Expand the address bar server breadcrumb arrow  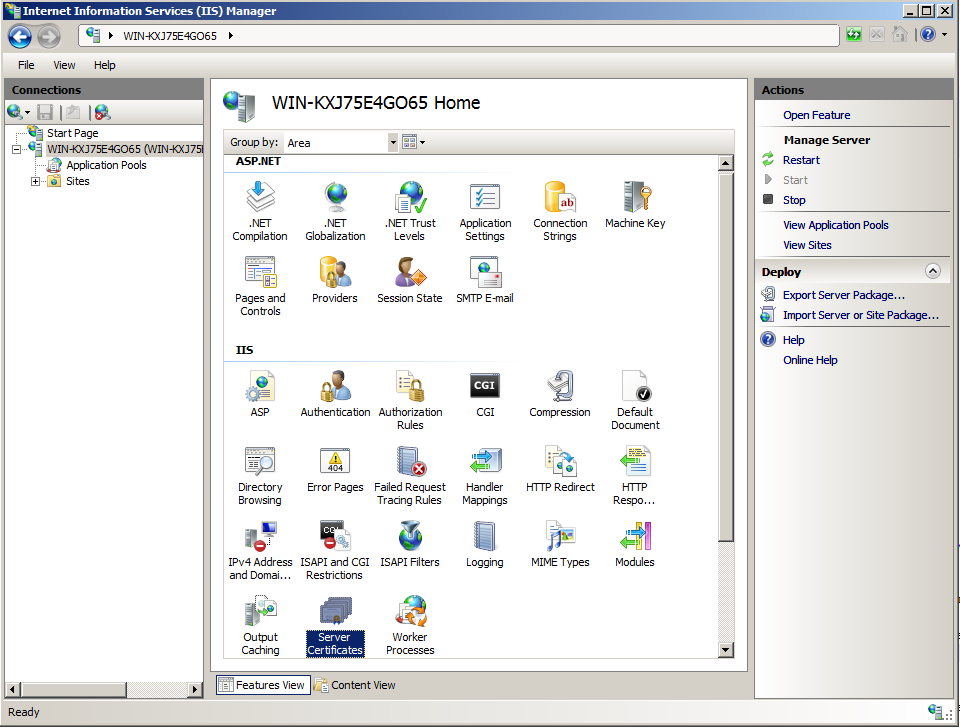[231, 36]
